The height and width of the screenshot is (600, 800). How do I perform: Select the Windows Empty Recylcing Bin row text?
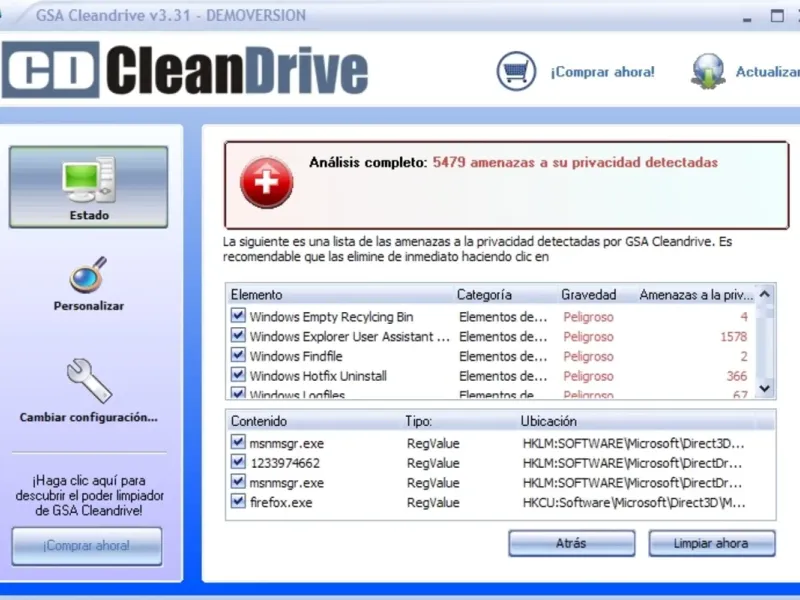pos(331,317)
